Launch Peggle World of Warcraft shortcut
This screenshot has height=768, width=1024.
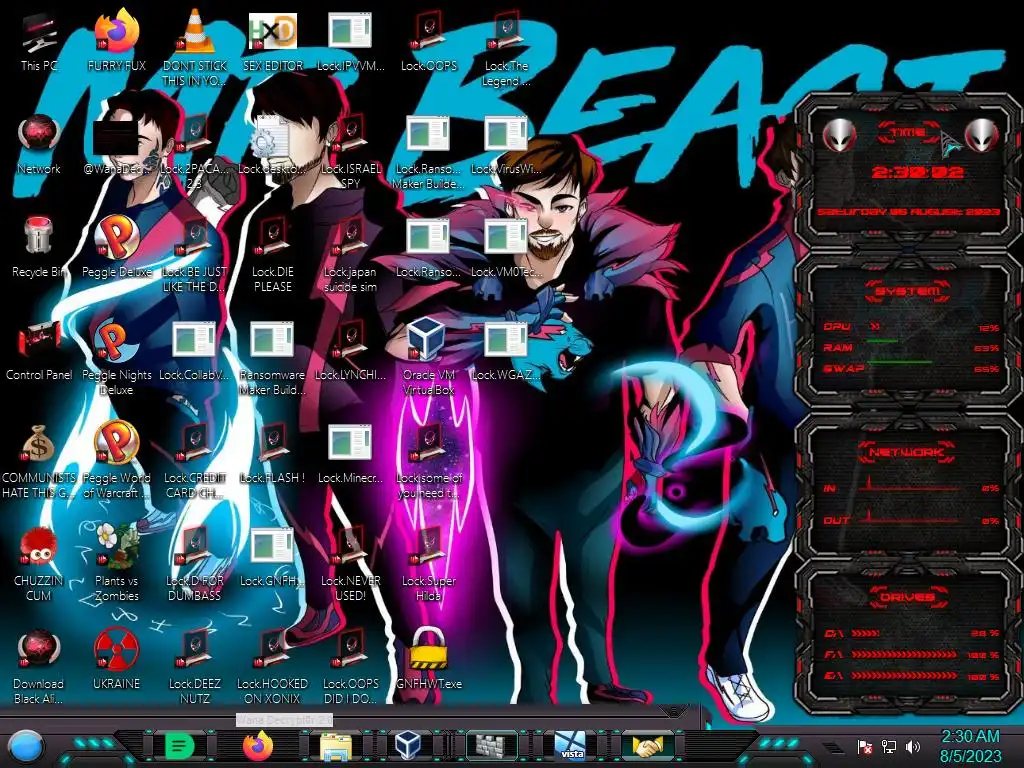(x=116, y=461)
